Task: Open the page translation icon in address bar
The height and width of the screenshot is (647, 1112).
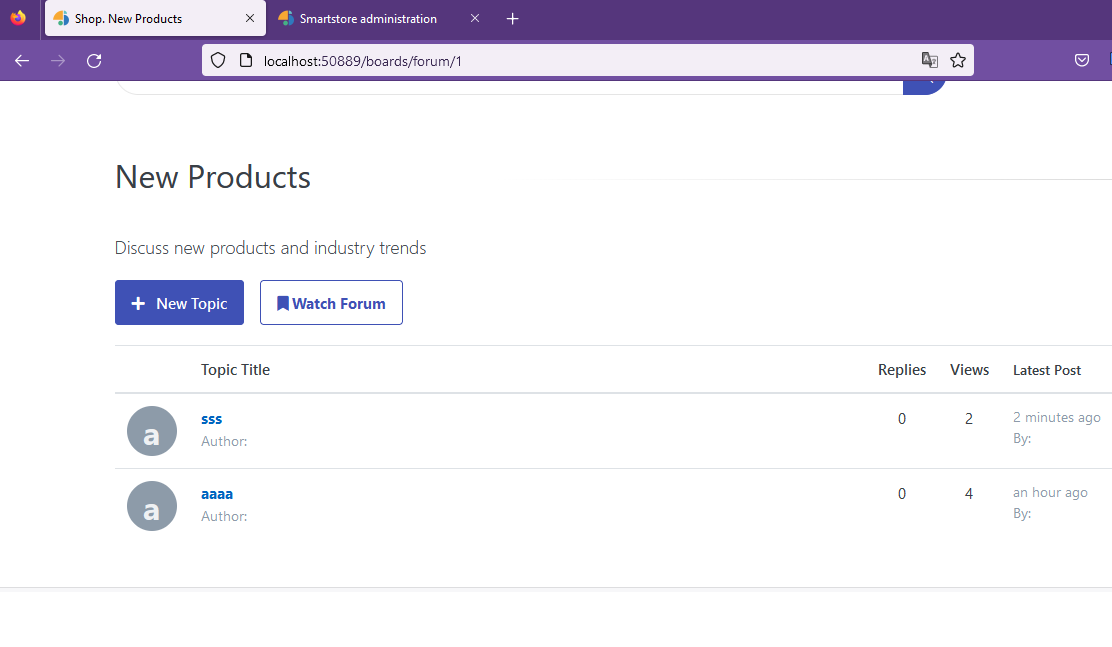Action: [929, 60]
